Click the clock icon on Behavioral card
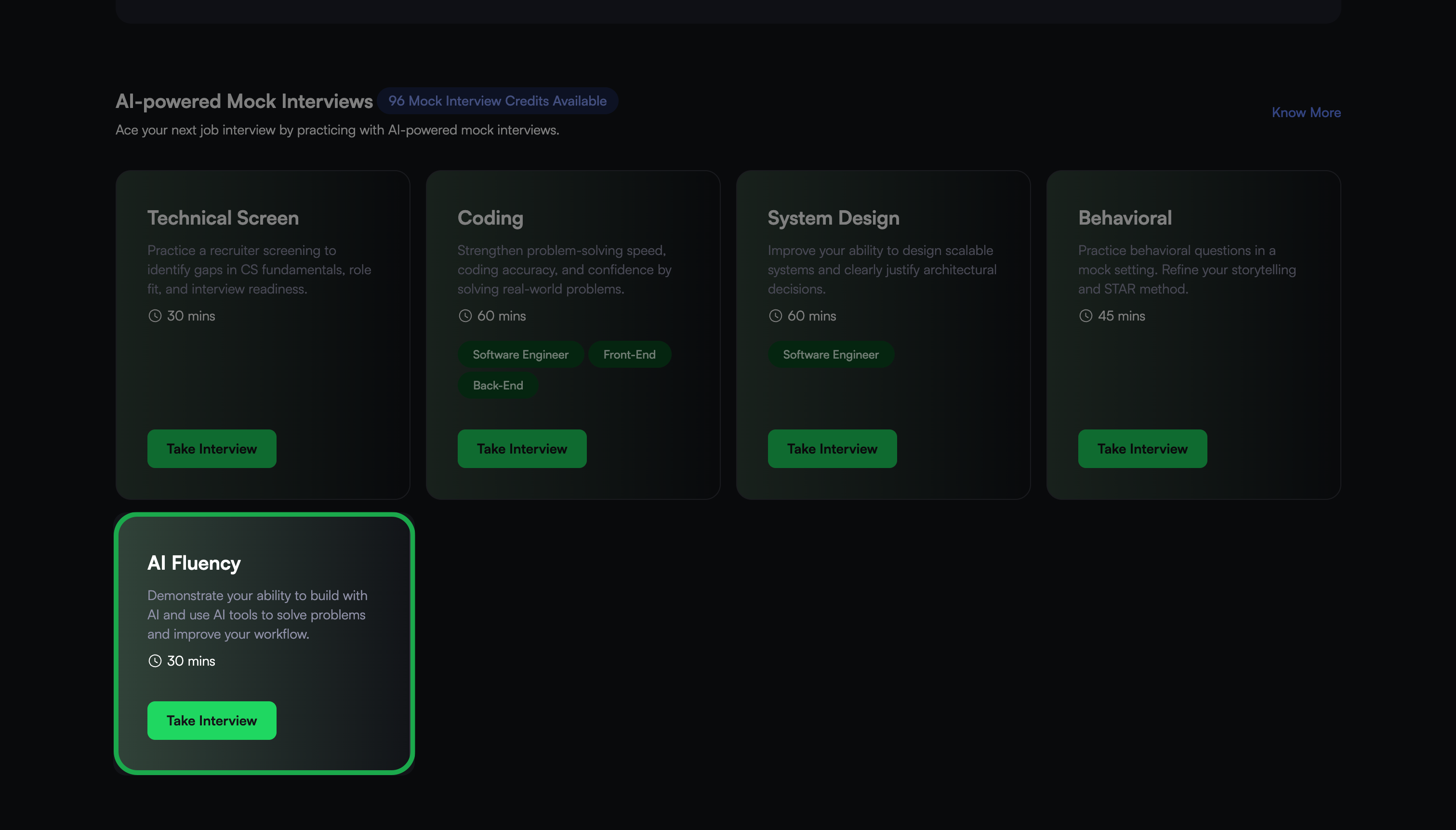The height and width of the screenshot is (830, 1456). 1085,316
